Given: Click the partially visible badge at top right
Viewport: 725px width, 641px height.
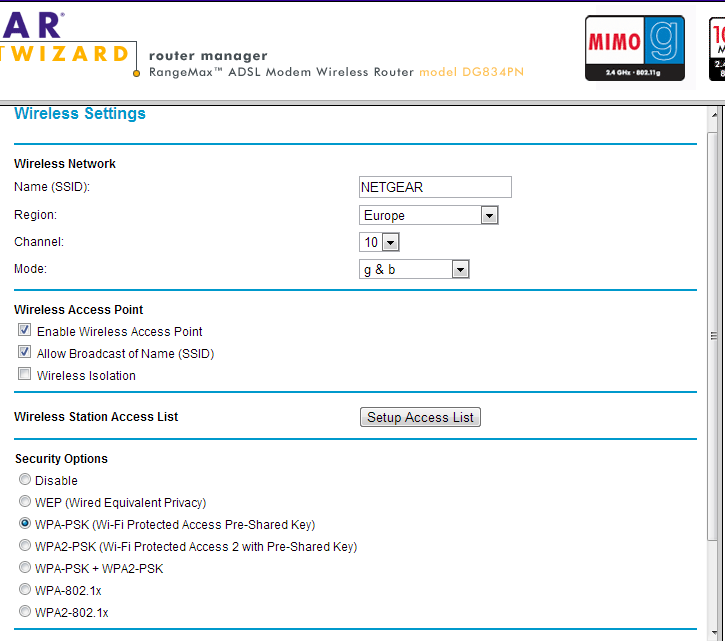Looking at the screenshot, I should (x=716, y=47).
